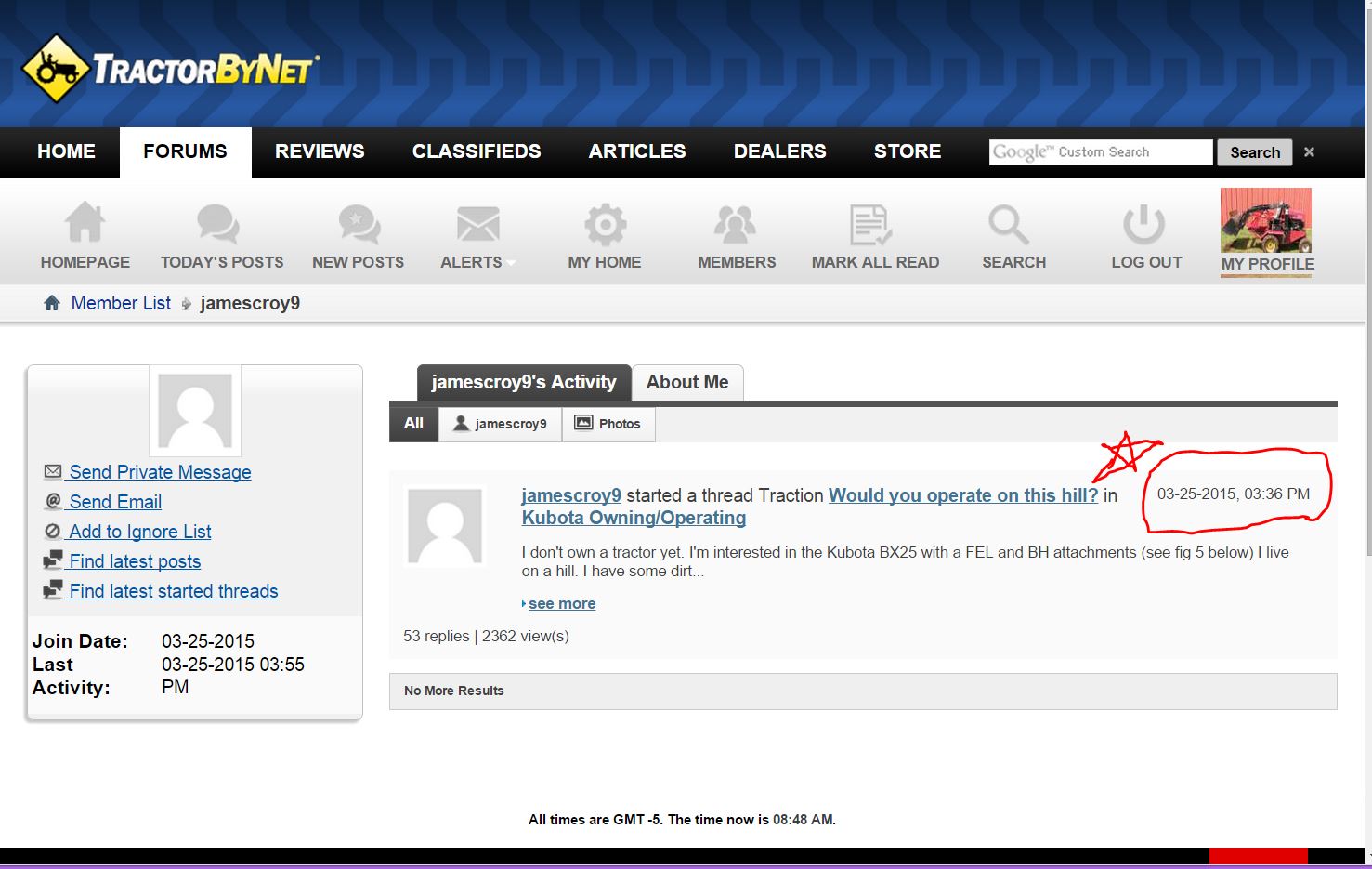This screenshot has height=869, width=1372.
Task: Open the My Home gear icon
Action: pyautogui.click(x=605, y=224)
